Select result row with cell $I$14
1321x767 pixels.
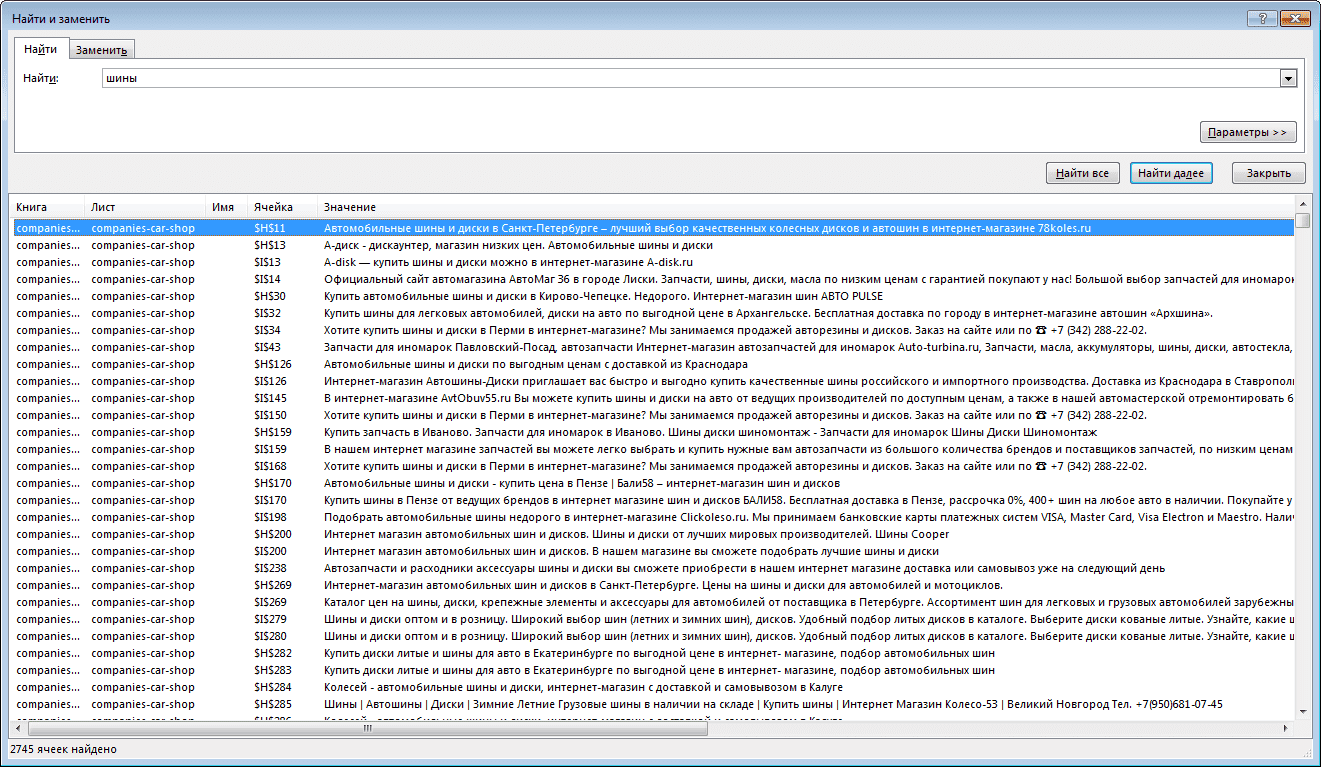pyautogui.click(x=653, y=279)
